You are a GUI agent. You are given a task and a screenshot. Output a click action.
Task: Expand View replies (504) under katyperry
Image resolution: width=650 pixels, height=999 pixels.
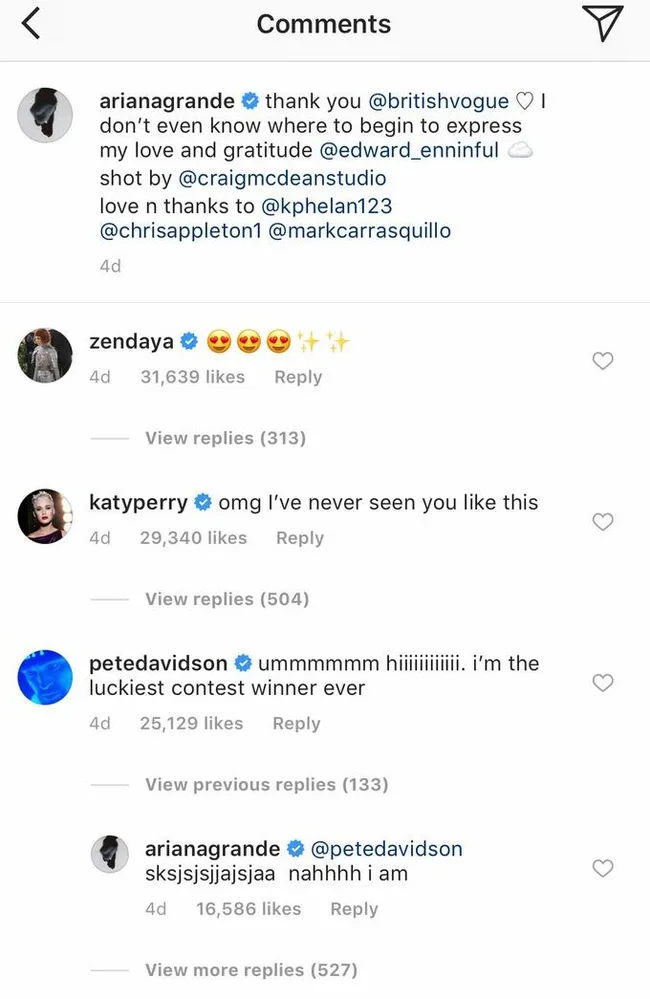point(227,599)
